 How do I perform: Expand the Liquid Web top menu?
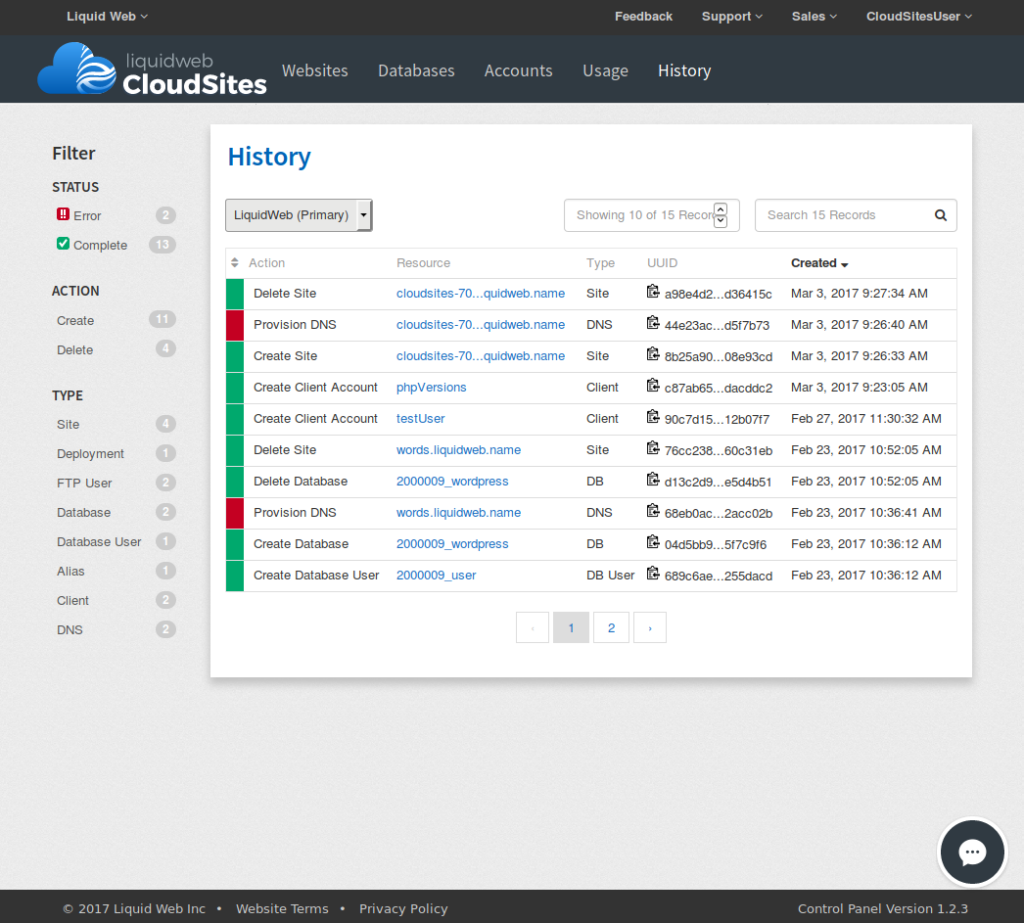107,16
